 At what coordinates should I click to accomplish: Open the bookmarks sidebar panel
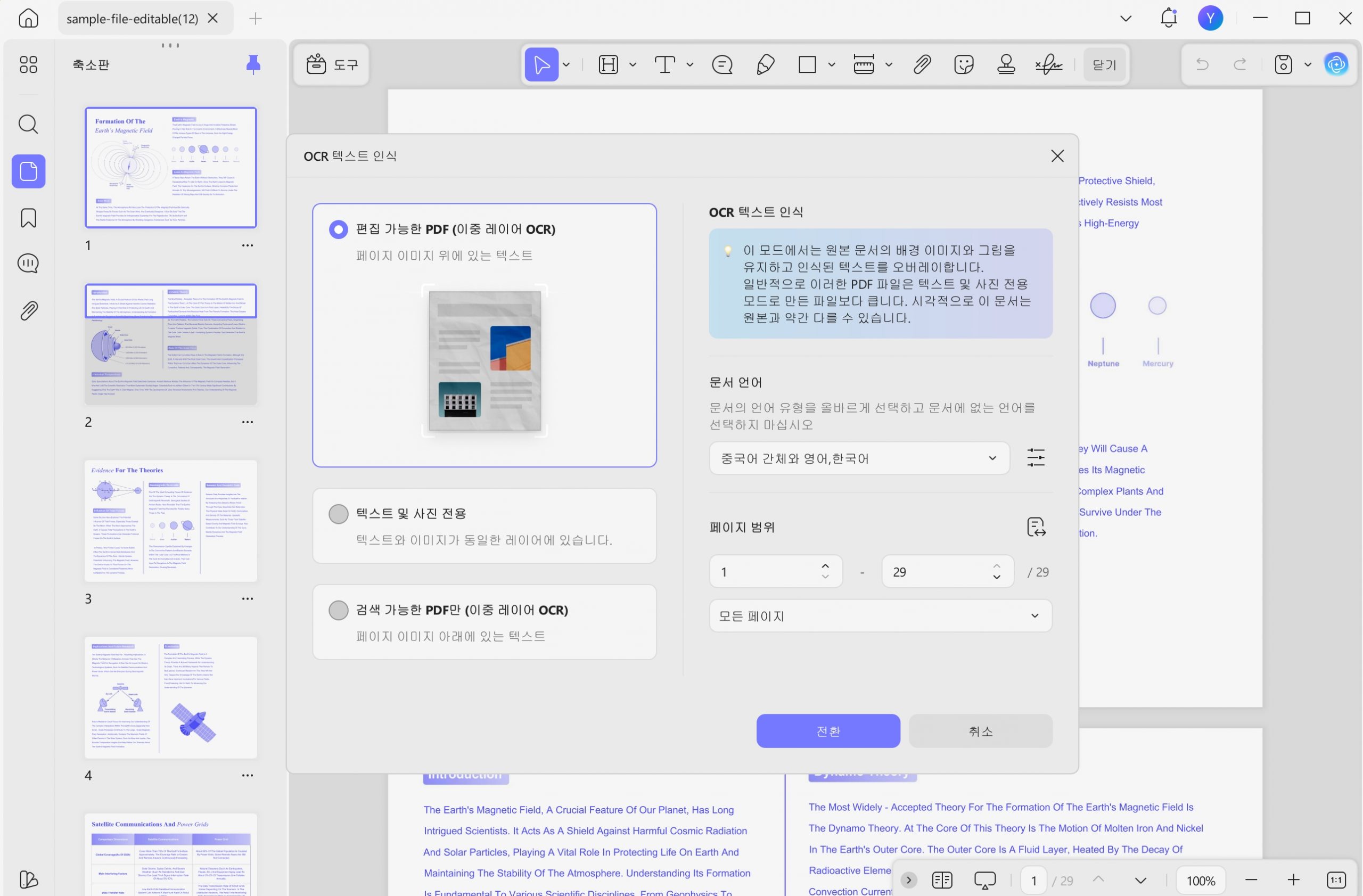tap(28, 218)
